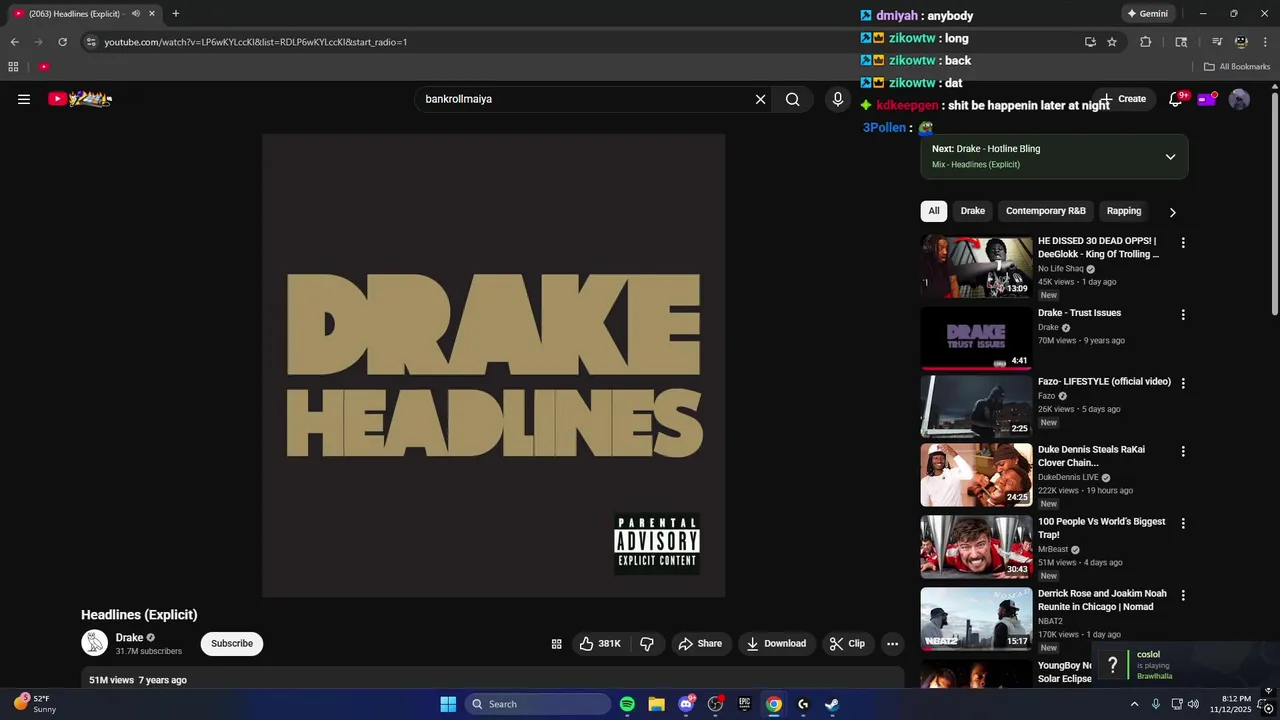The width and height of the screenshot is (1280, 720).
Task: Open the YouTube guide hamburger menu
Action: [24, 99]
